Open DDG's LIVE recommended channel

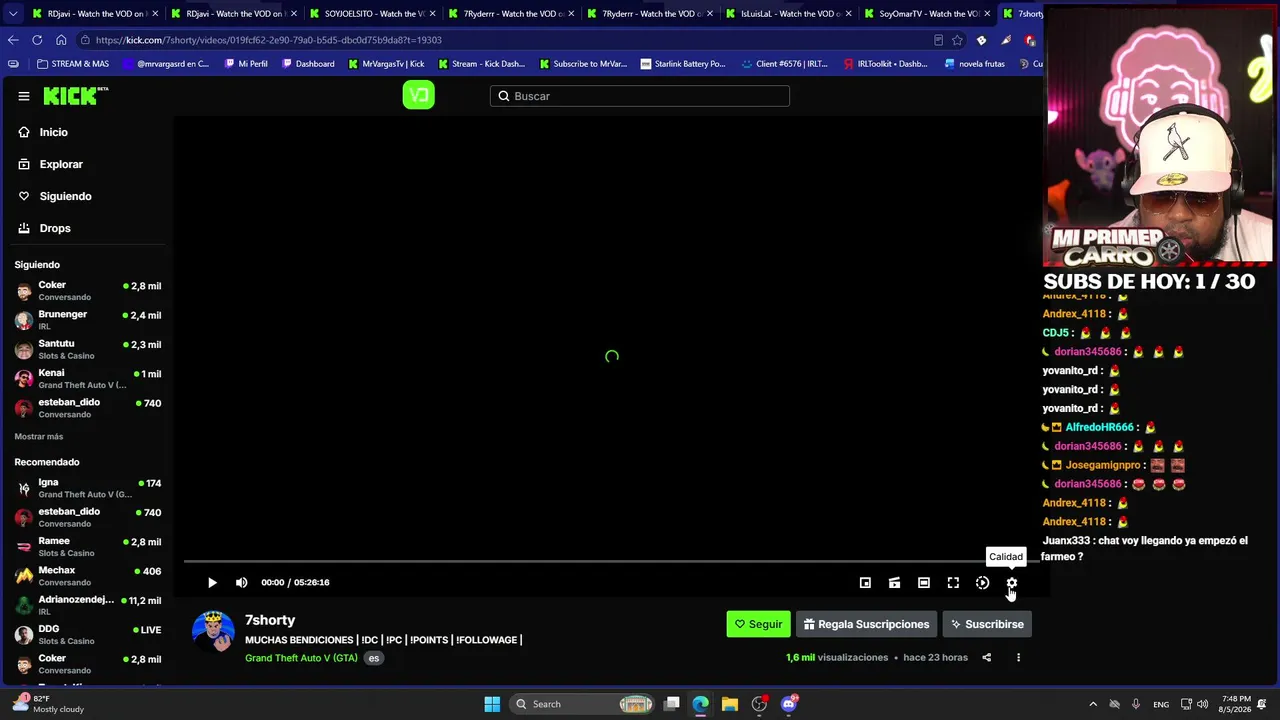(88, 635)
